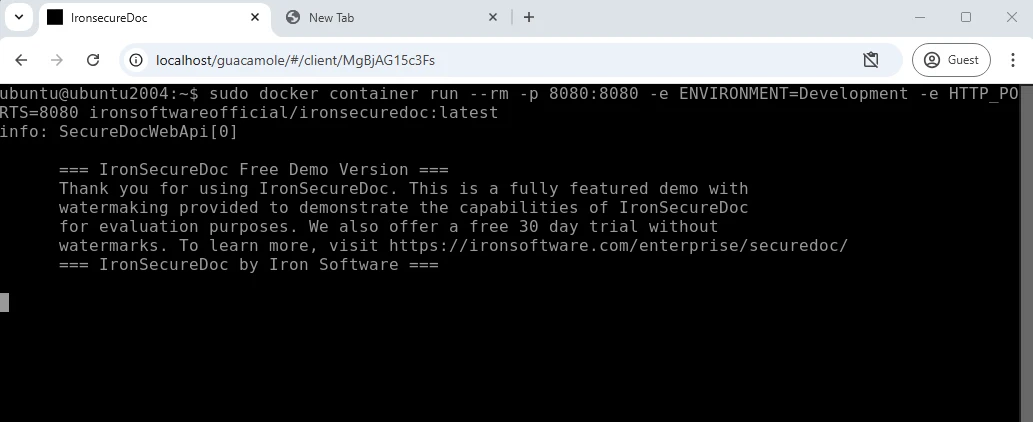Maximize the browser window
The height and width of the screenshot is (422, 1033).
(x=965, y=17)
